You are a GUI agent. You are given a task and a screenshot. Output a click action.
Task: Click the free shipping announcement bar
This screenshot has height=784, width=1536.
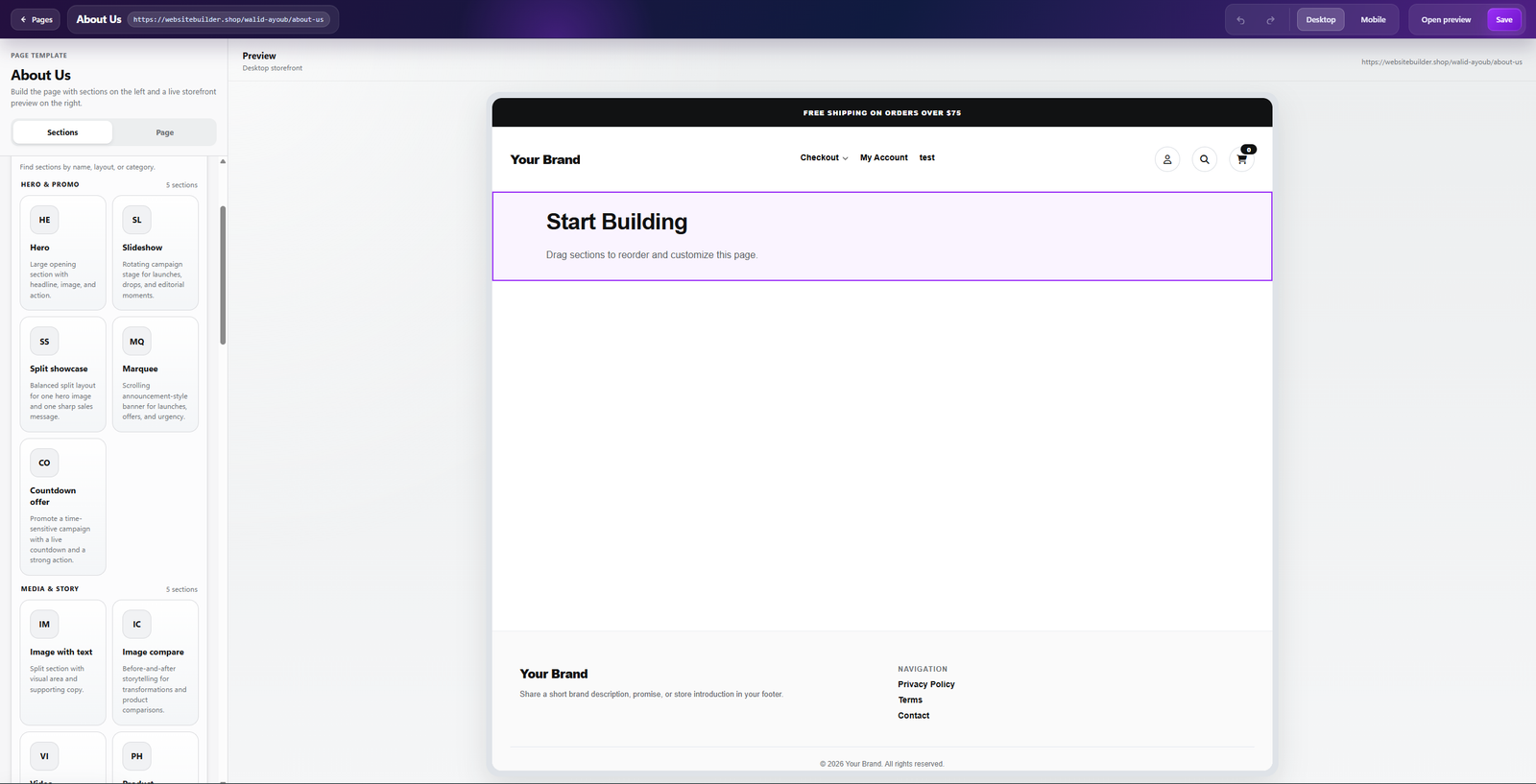(882, 112)
